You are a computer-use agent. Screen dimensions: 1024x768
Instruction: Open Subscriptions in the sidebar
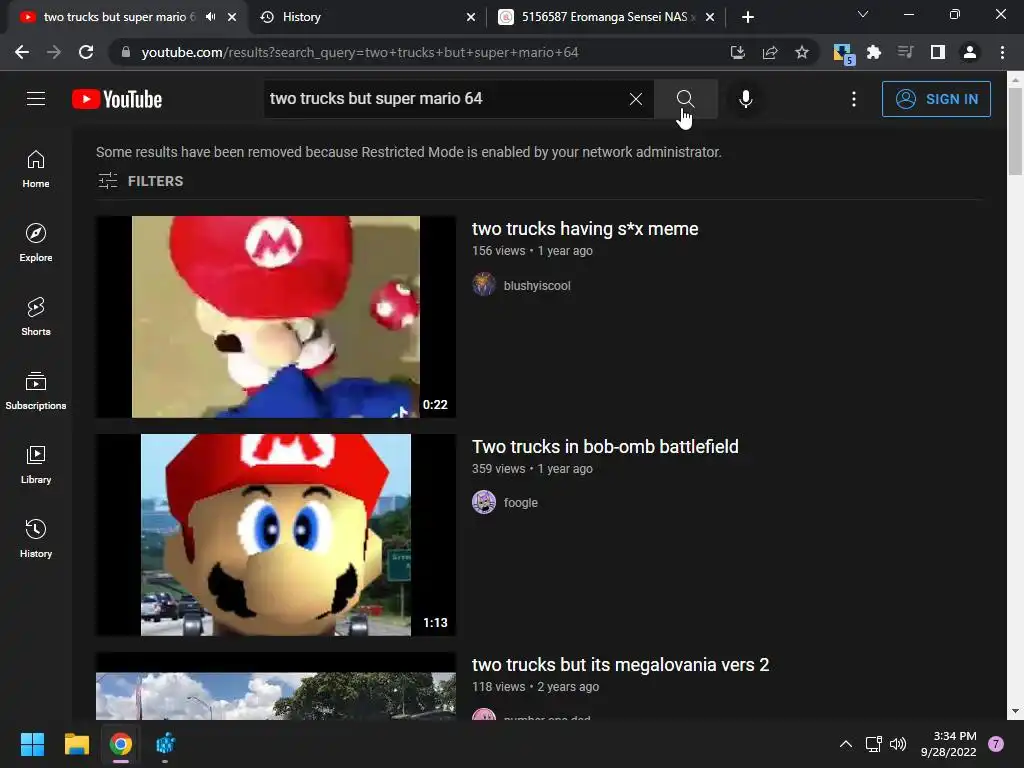pos(36,391)
